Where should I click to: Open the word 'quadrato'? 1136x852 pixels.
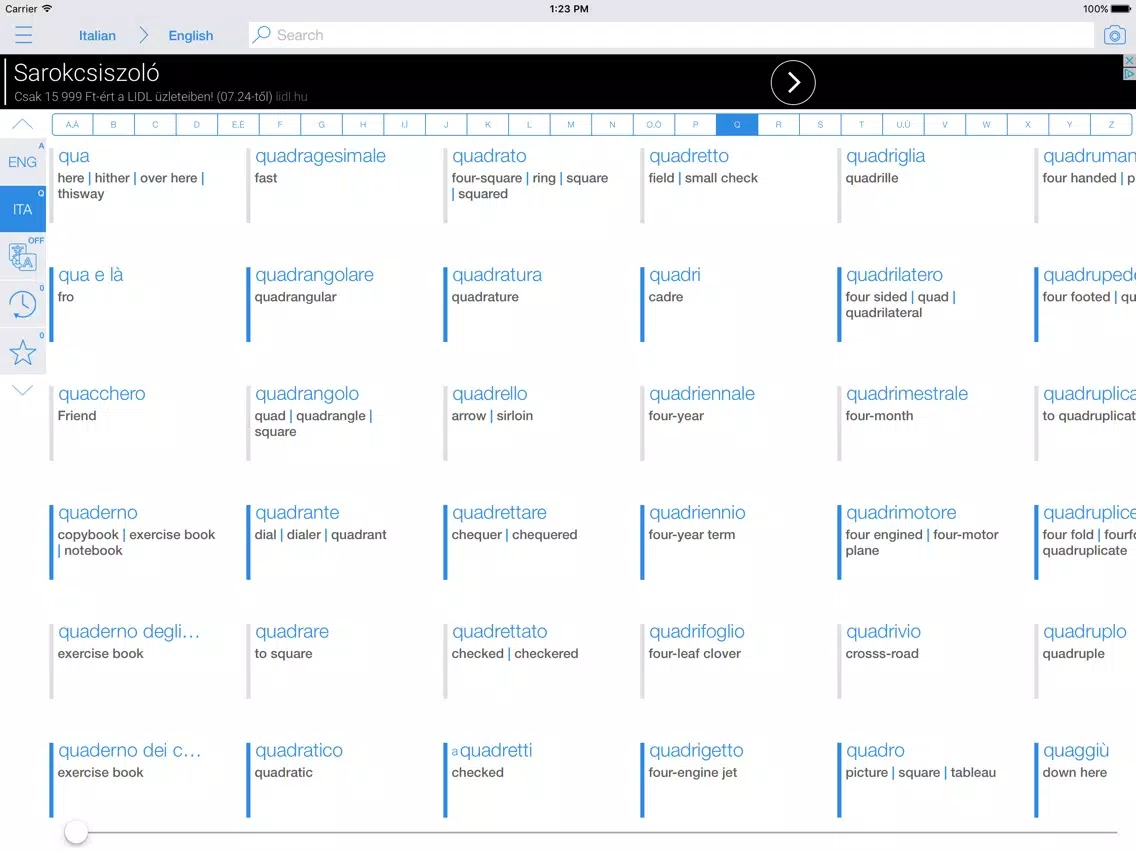tap(489, 156)
